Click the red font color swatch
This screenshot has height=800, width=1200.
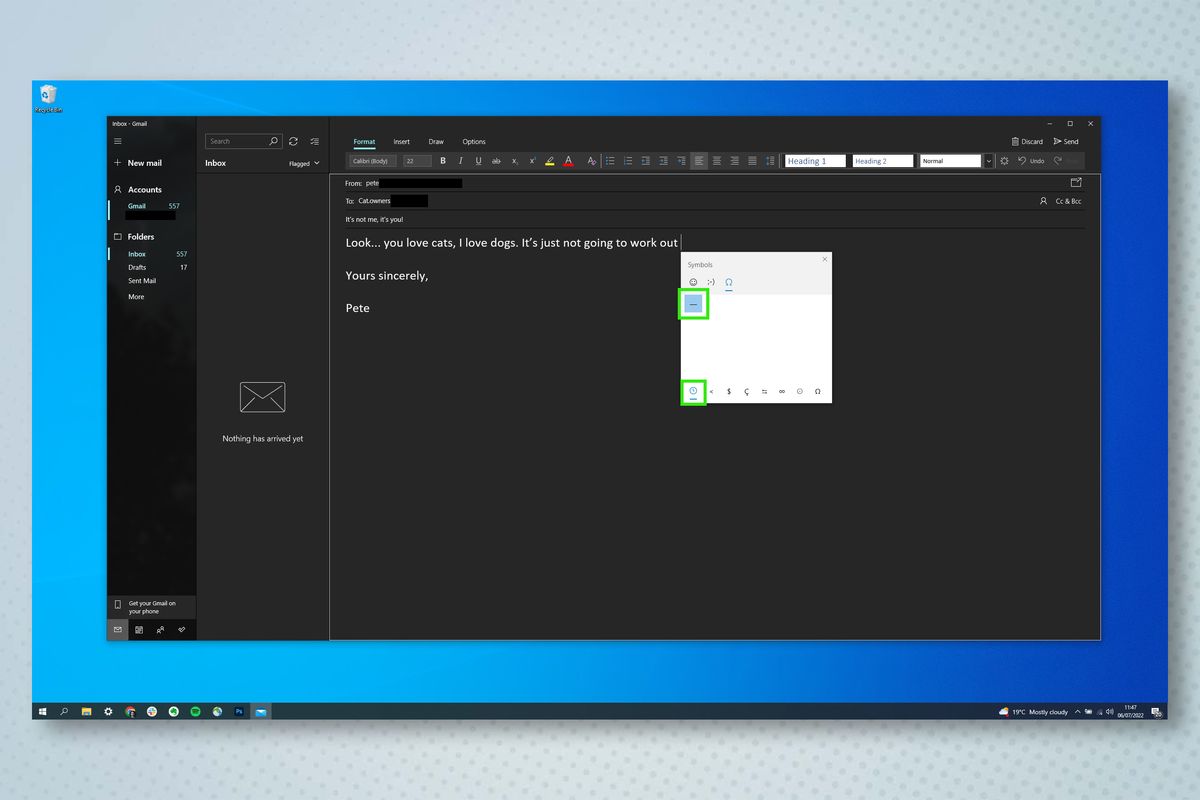pyautogui.click(x=568, y=160)
